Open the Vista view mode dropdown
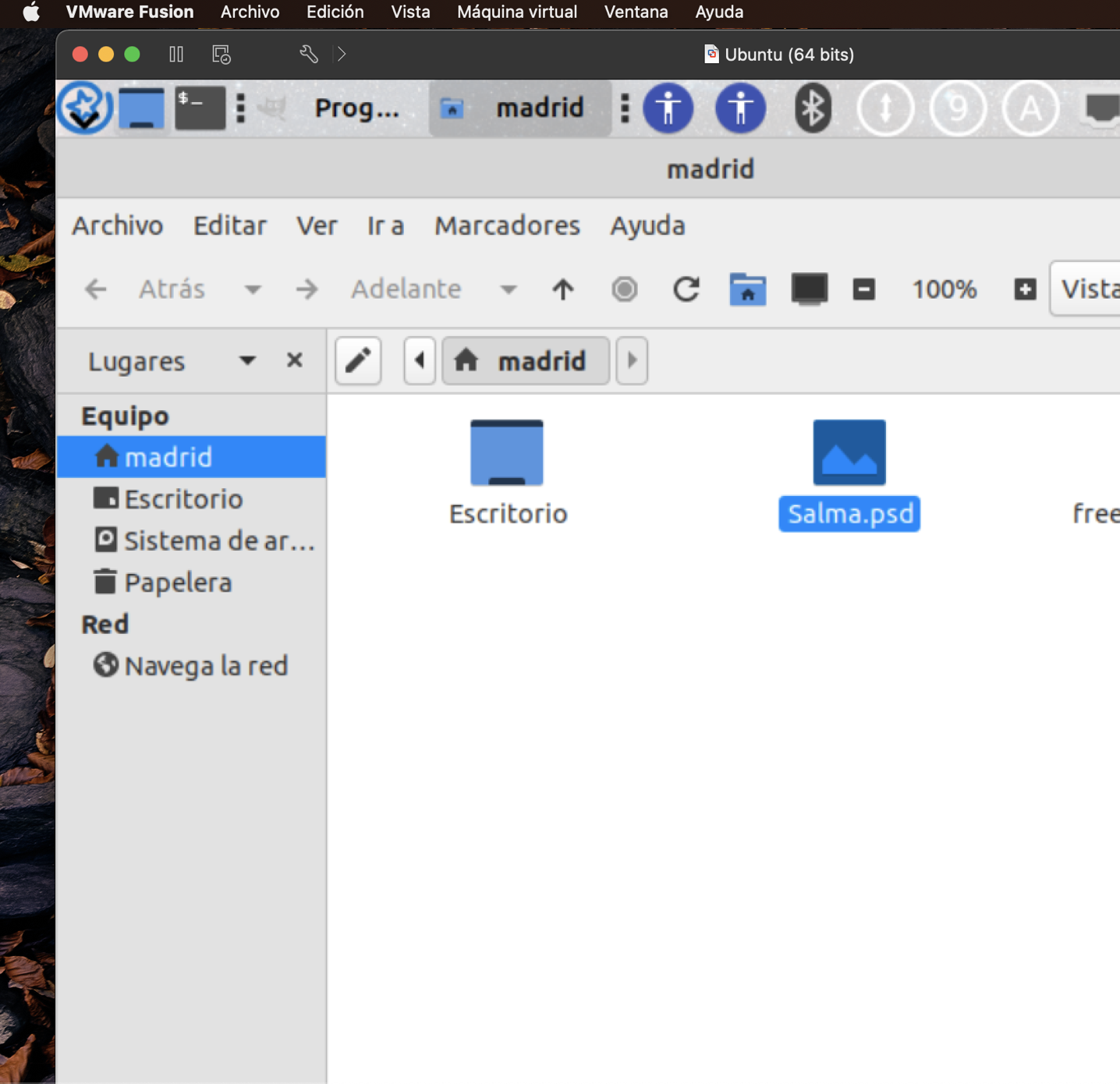 tap(1086, 289)
